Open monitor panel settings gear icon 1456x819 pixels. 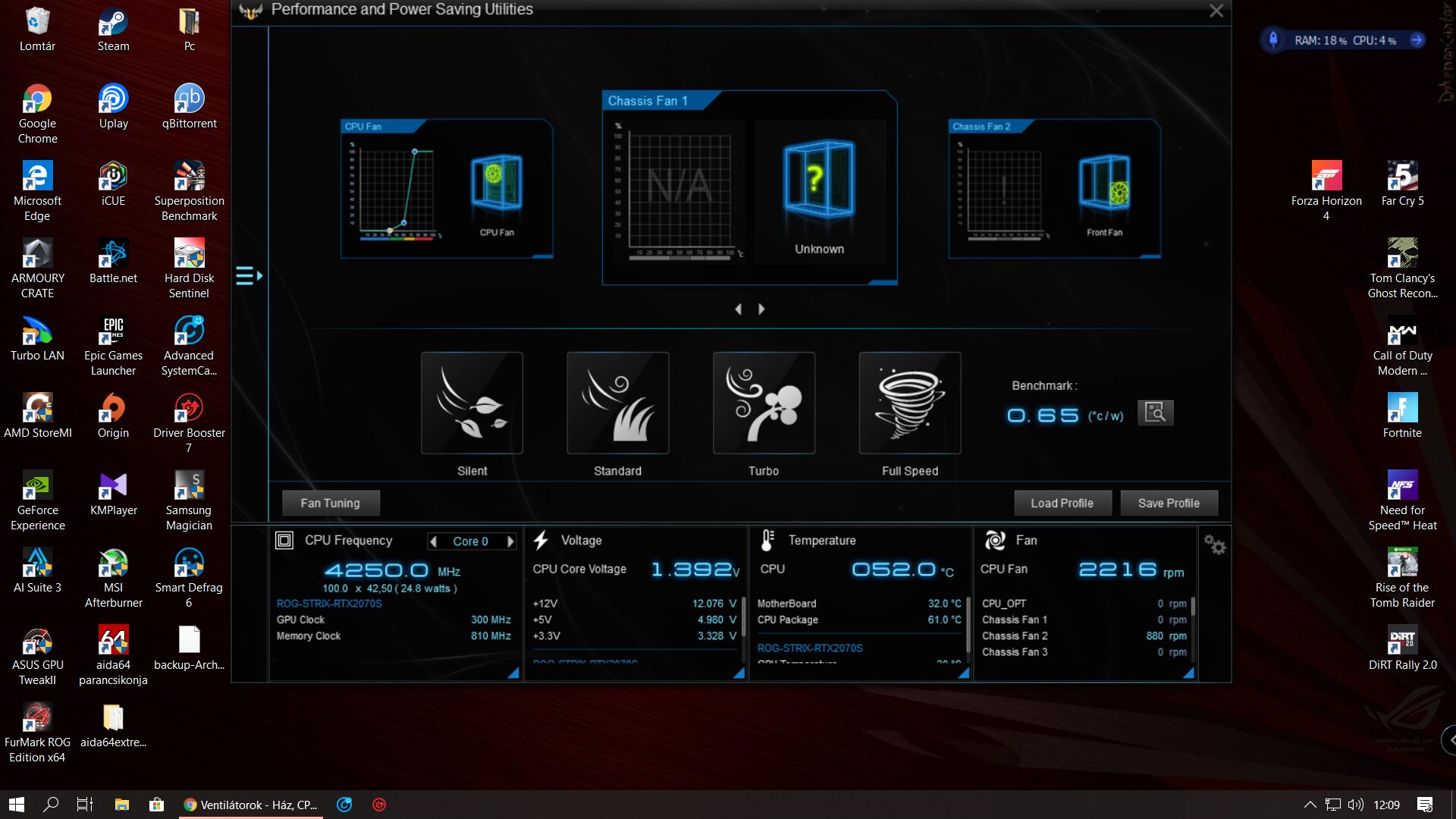tap(1215, 544)
